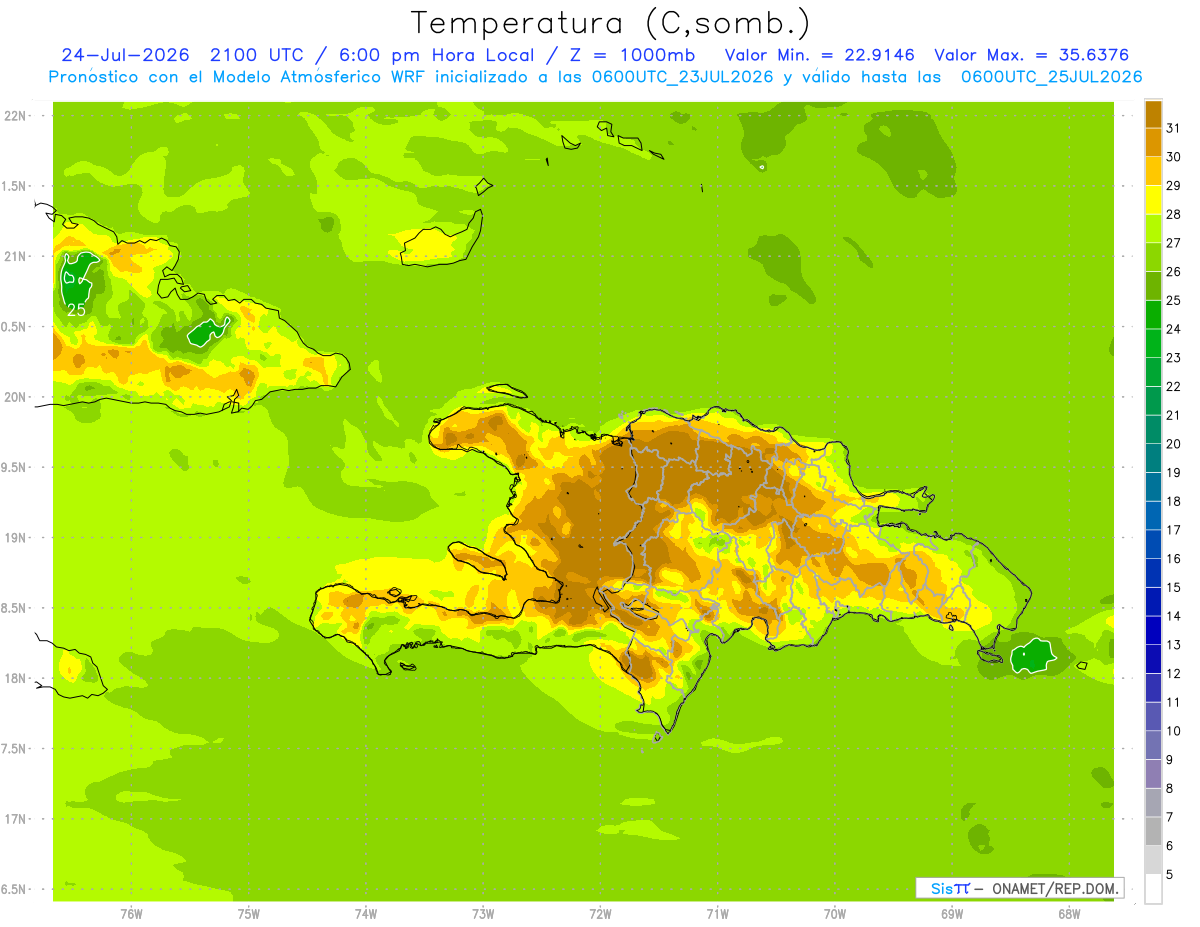The height and width of the screenshot is (927, 1200).
Task: Select the purple legend swatch between 9 and 10
Action: (1153, 745)
